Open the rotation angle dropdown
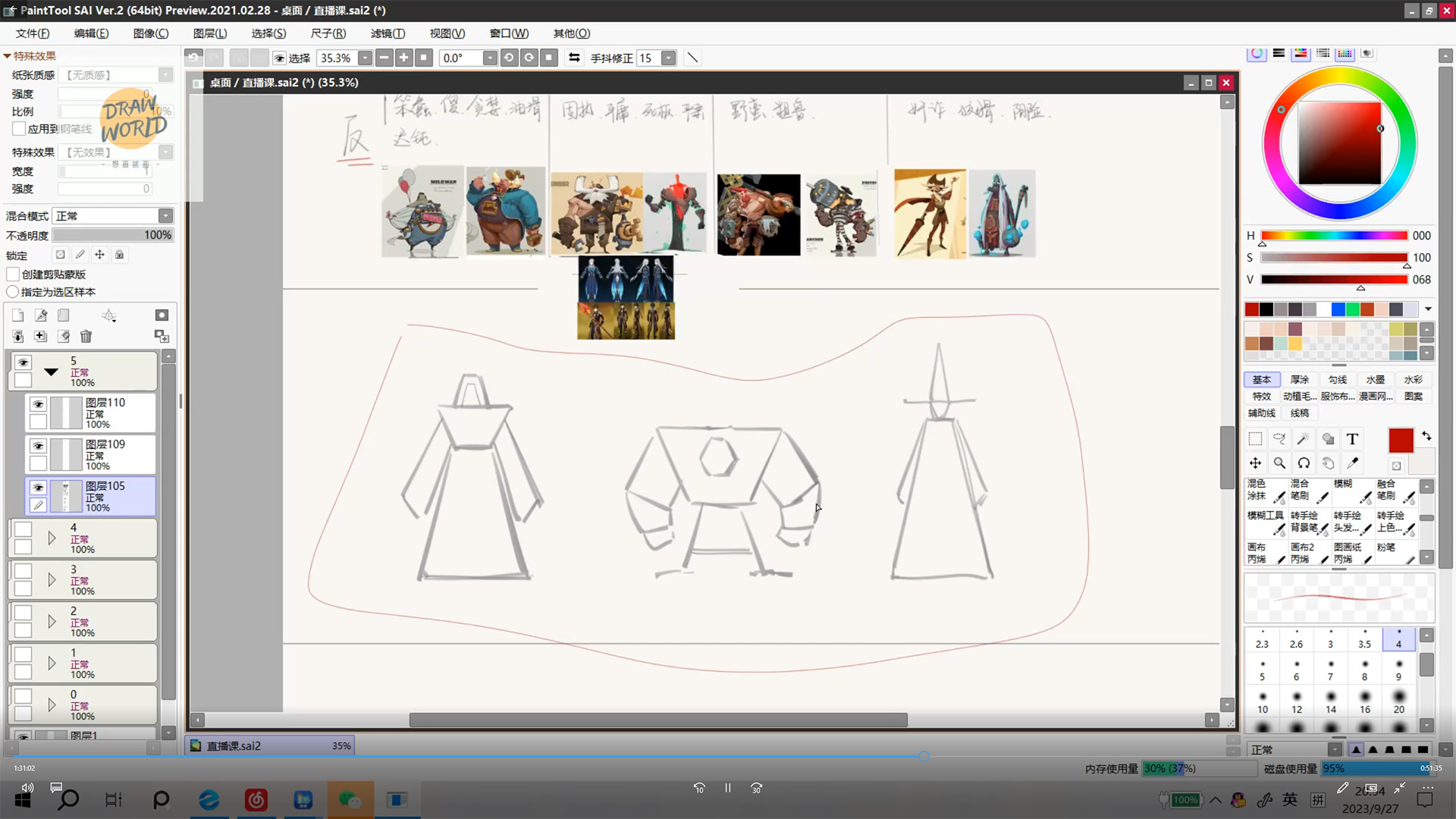Image resolution: width=1456 pixels, height=819 pixels. pyautogui.click(x=490, y=58)
